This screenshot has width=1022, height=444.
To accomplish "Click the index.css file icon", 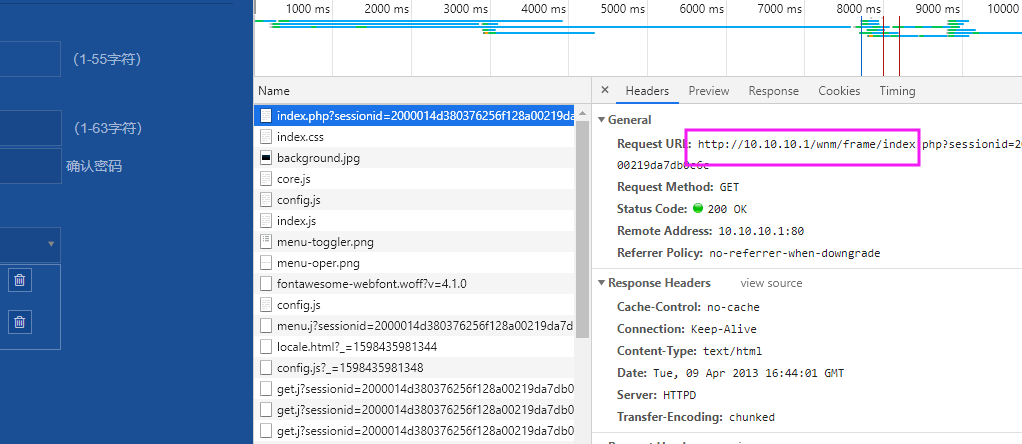I will pos(265,137).
